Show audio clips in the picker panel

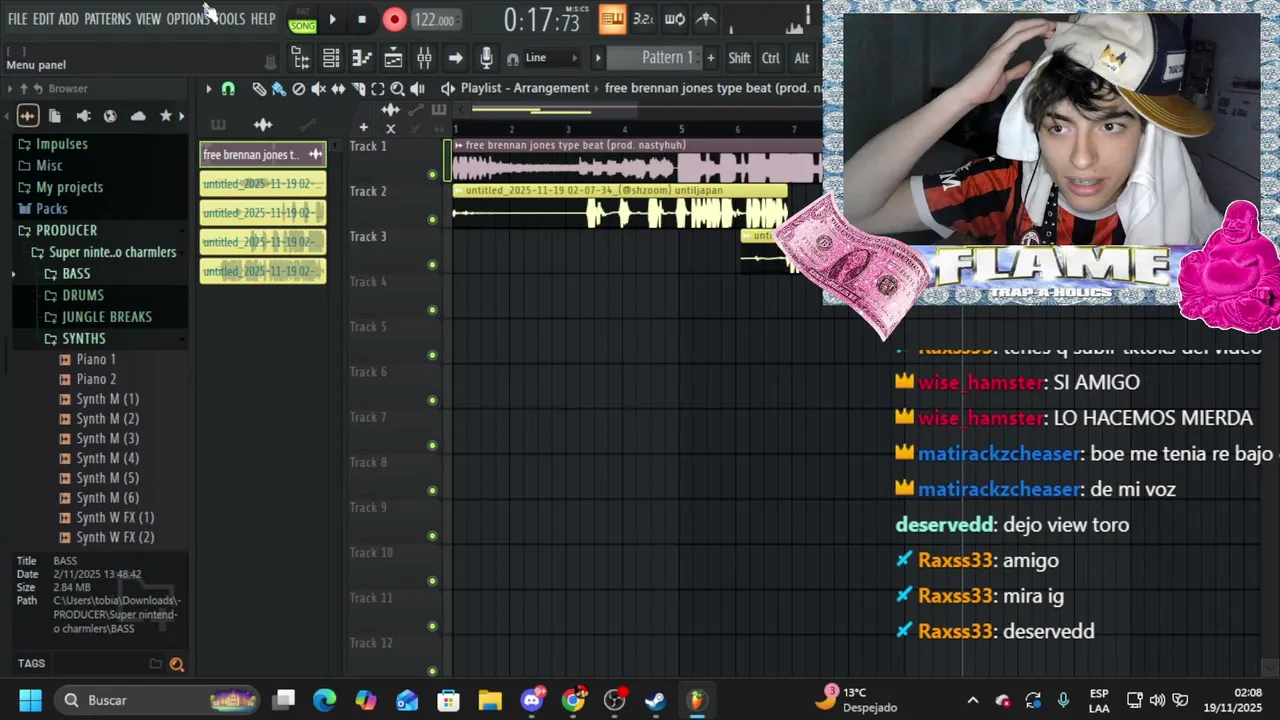263,125
